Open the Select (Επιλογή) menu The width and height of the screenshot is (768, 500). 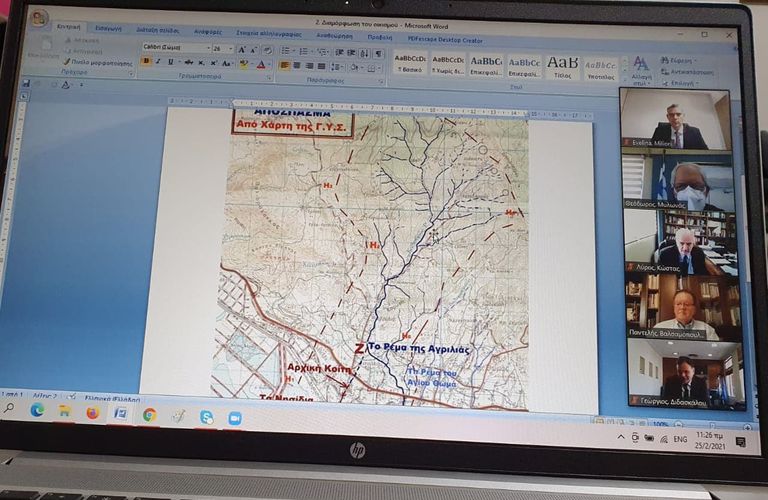[679, 83]
